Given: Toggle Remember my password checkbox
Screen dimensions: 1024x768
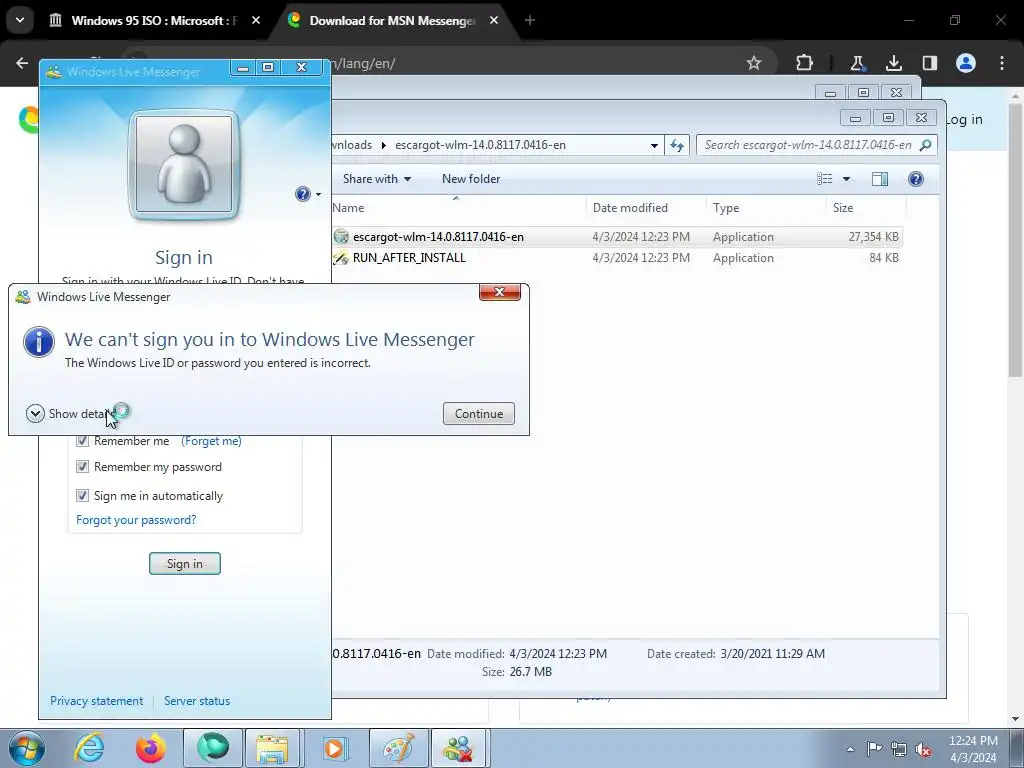Looking at the screenshot, I should point(82,467).
